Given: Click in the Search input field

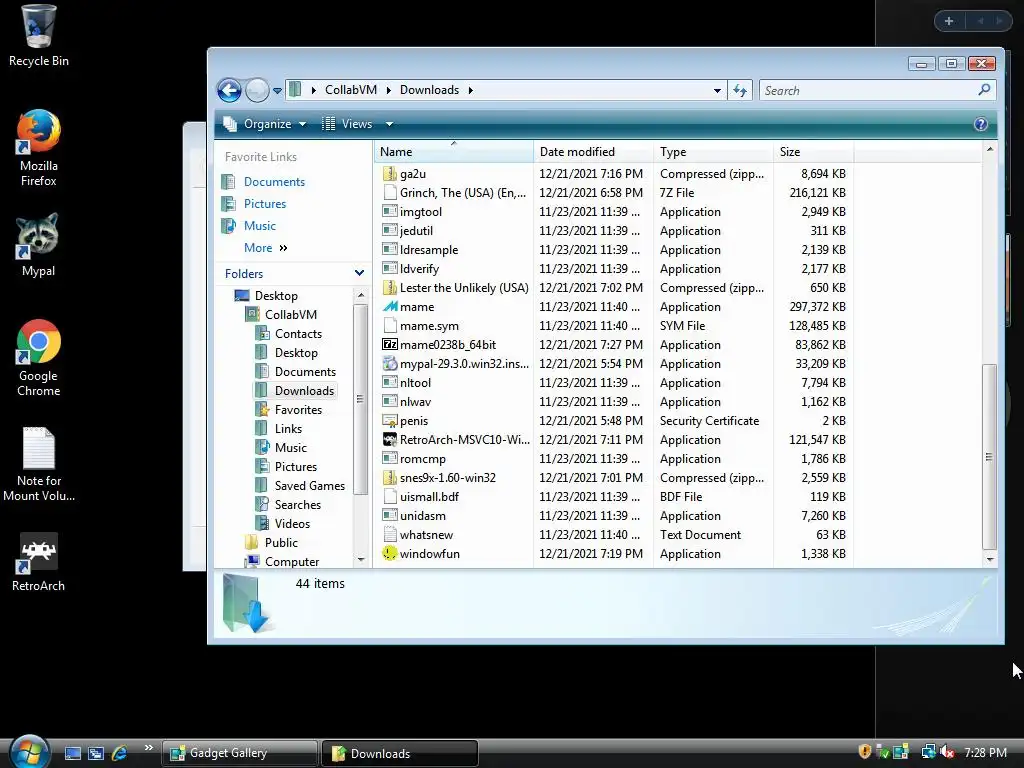Looking at the screenshot, I should click(867, 91).
